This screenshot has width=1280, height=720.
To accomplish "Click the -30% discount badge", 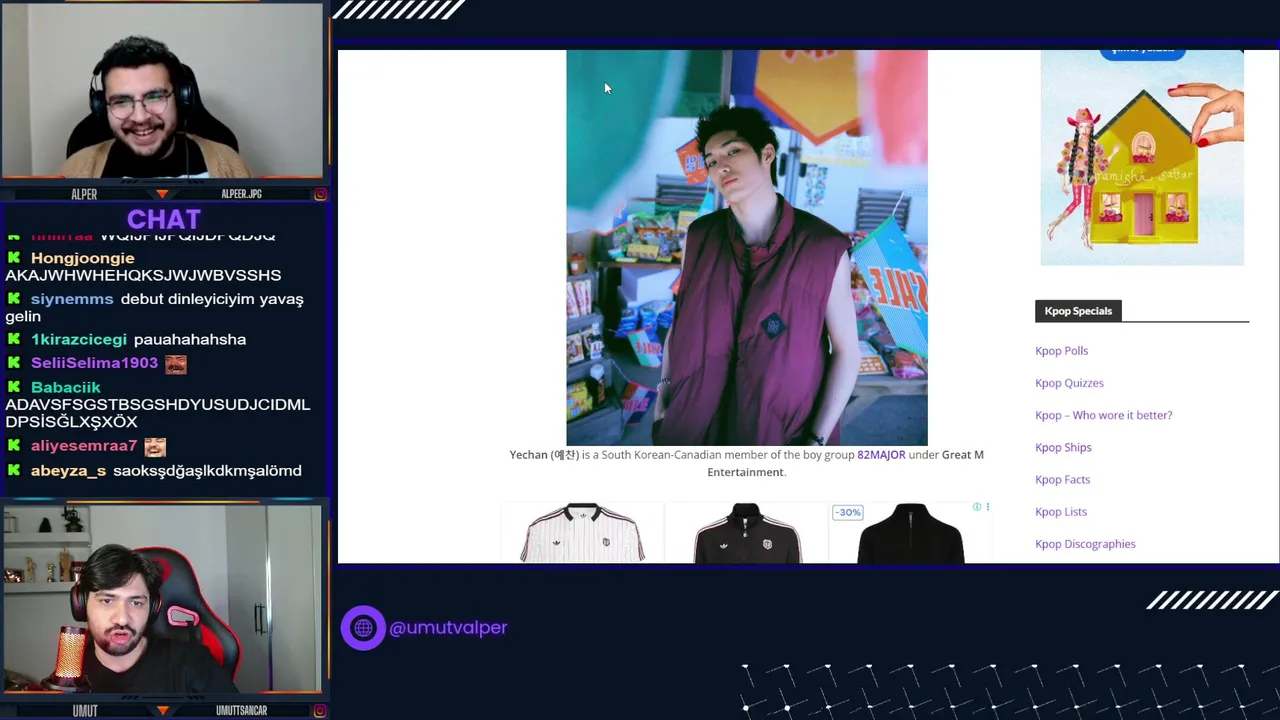I will 847,512.
